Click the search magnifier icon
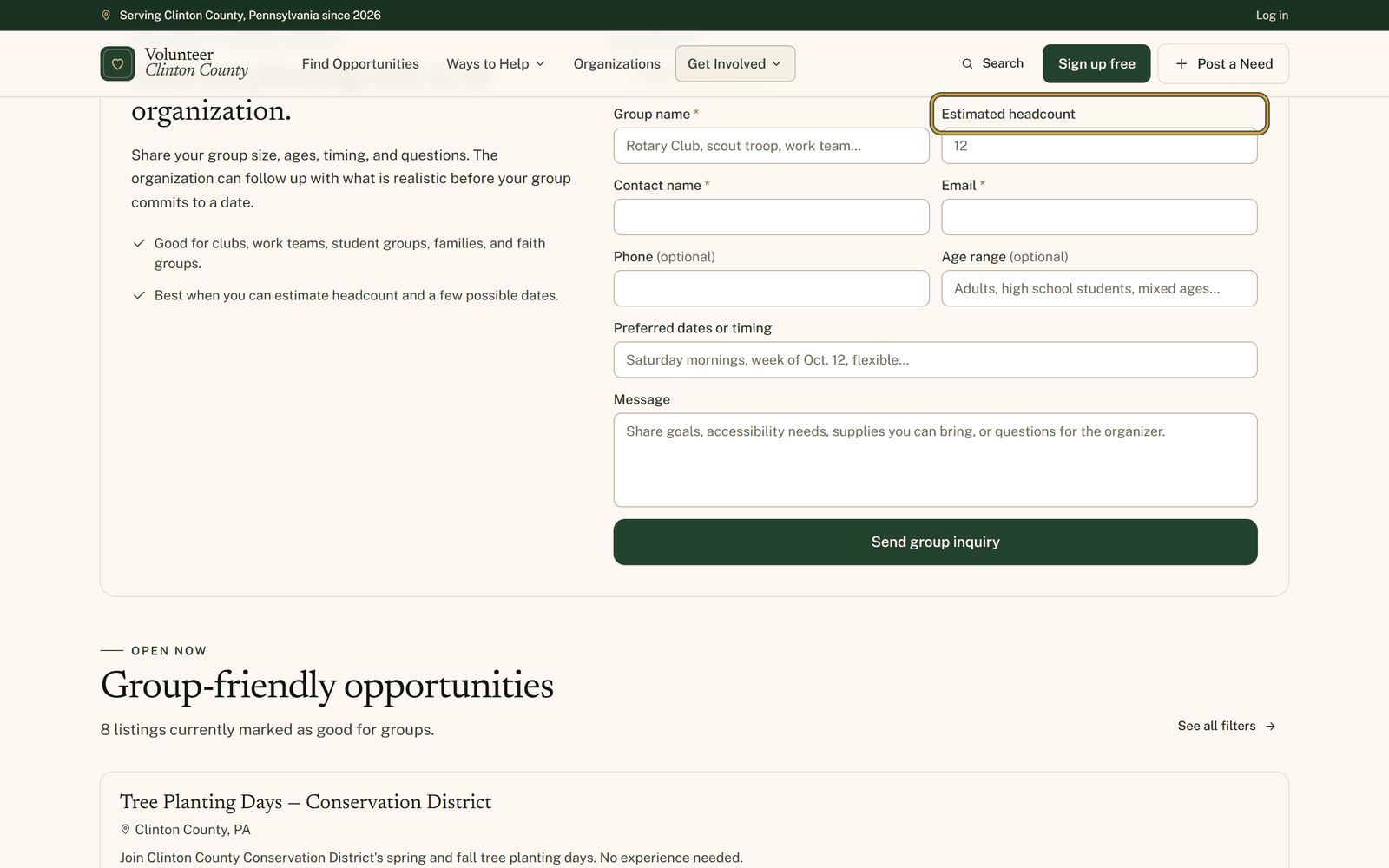This screenshot has width=1389, height=868. [x=967, y=63]
